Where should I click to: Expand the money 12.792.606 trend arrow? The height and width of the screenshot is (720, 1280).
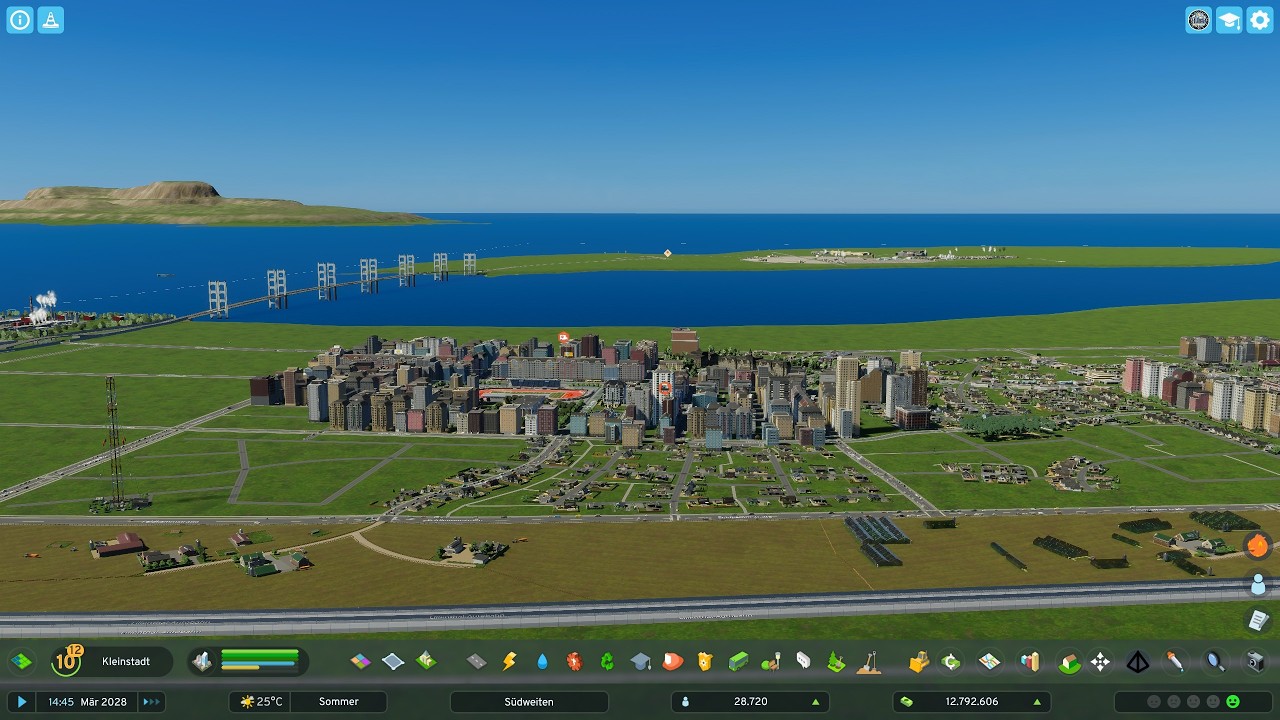[1038, 702]
